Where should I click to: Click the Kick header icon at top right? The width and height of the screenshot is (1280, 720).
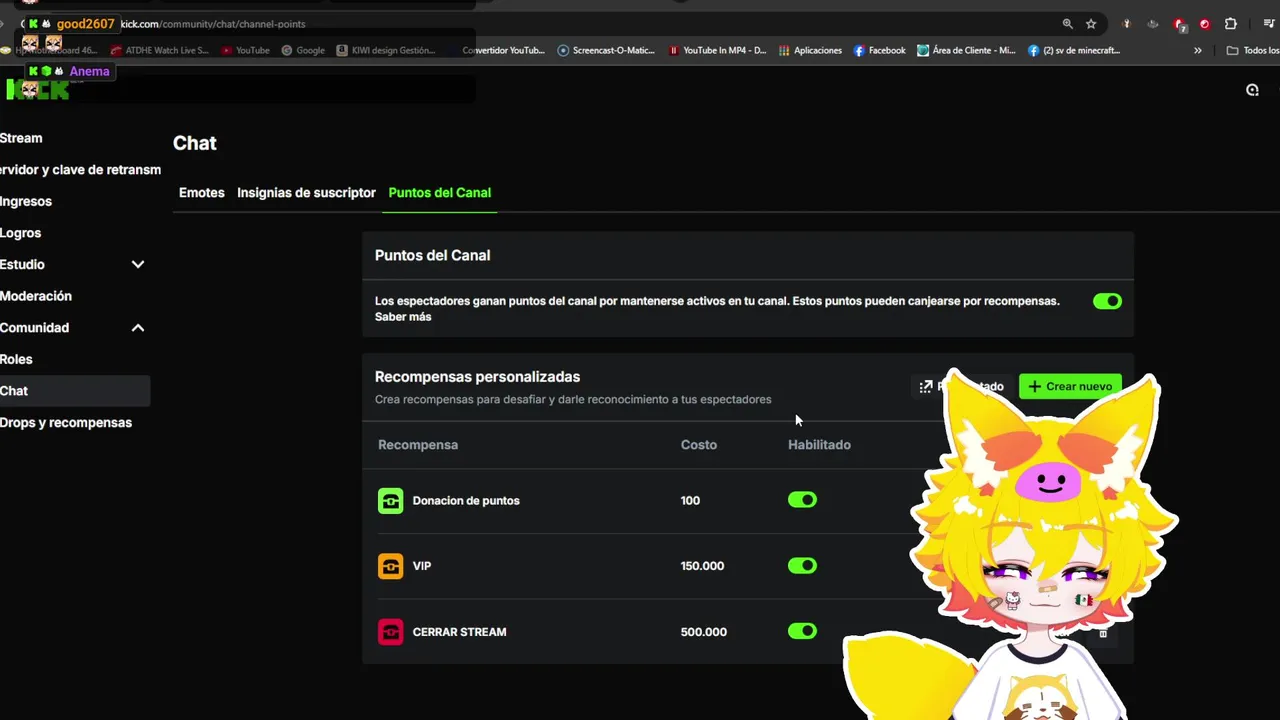click(1252, 90)
